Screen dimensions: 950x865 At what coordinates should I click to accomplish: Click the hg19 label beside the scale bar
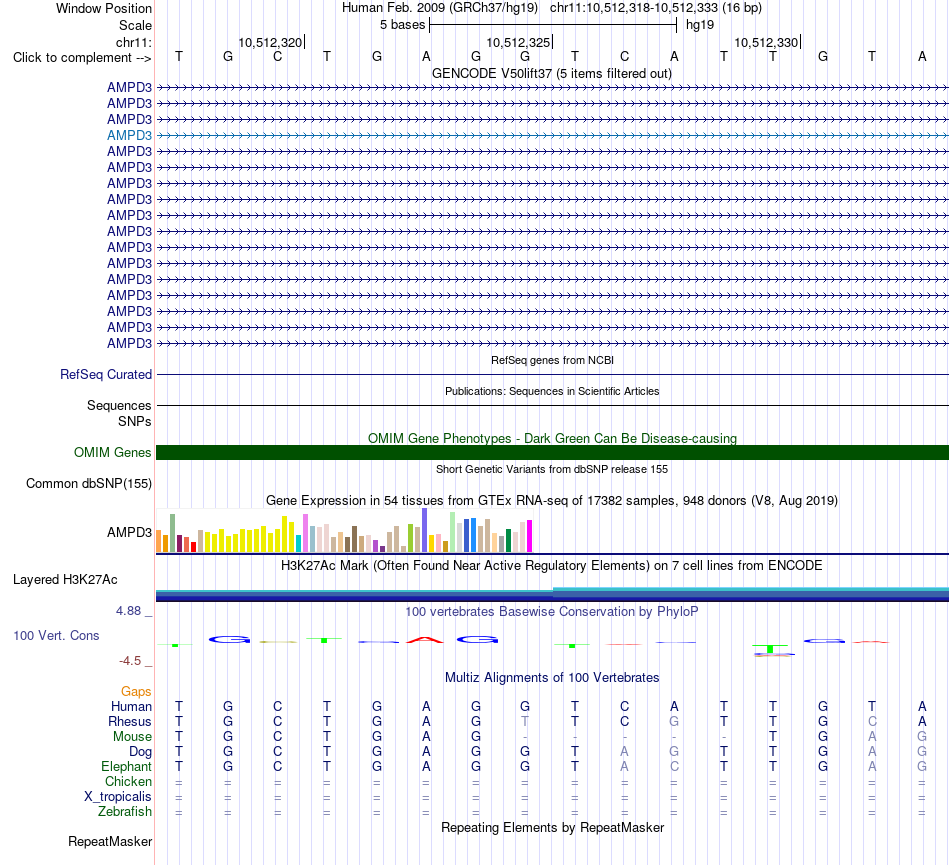pyautogui.click(x=700, y=25)
